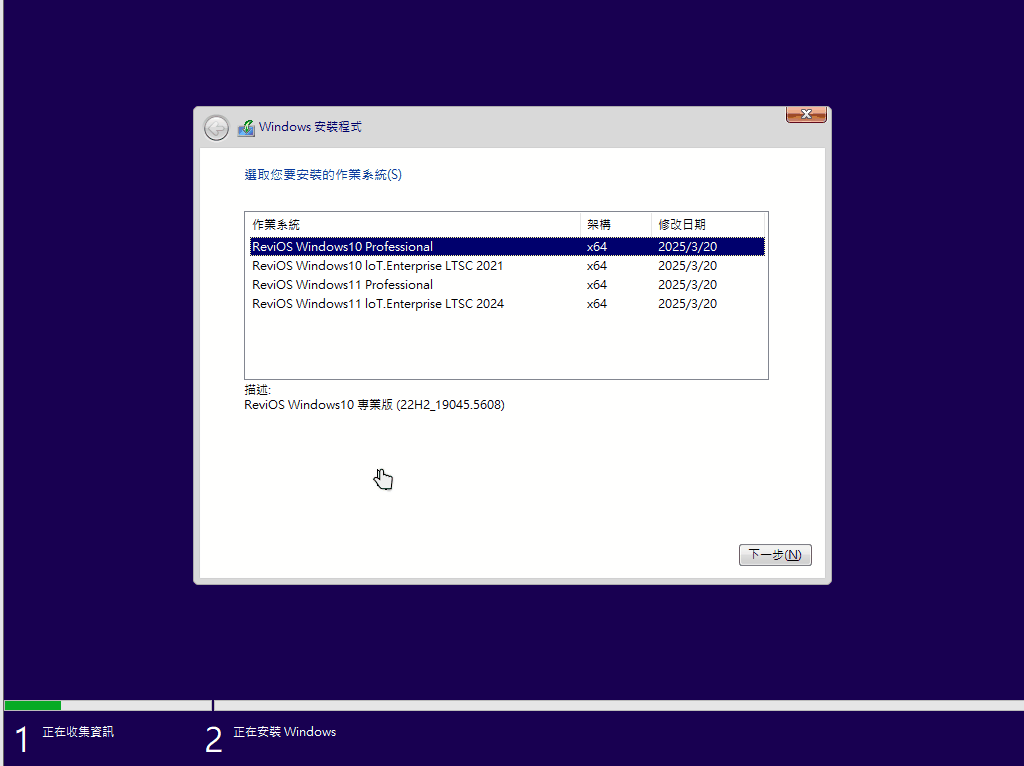Click the Windows Setup icon in title bar

tap(246, 127)
